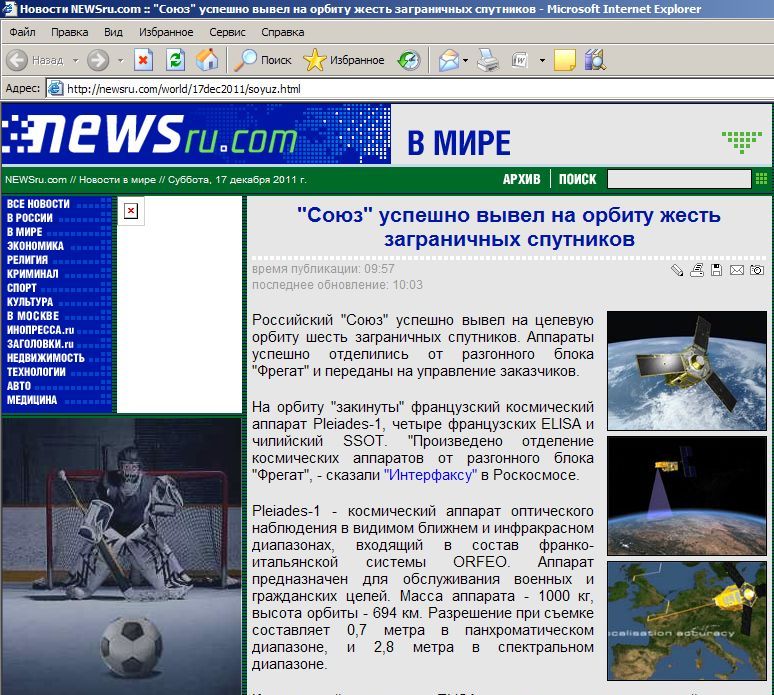This screenshot has height=695, width=774.
Task: Click Edit with Word toolbar icon
Action: [x=520, y=60]
